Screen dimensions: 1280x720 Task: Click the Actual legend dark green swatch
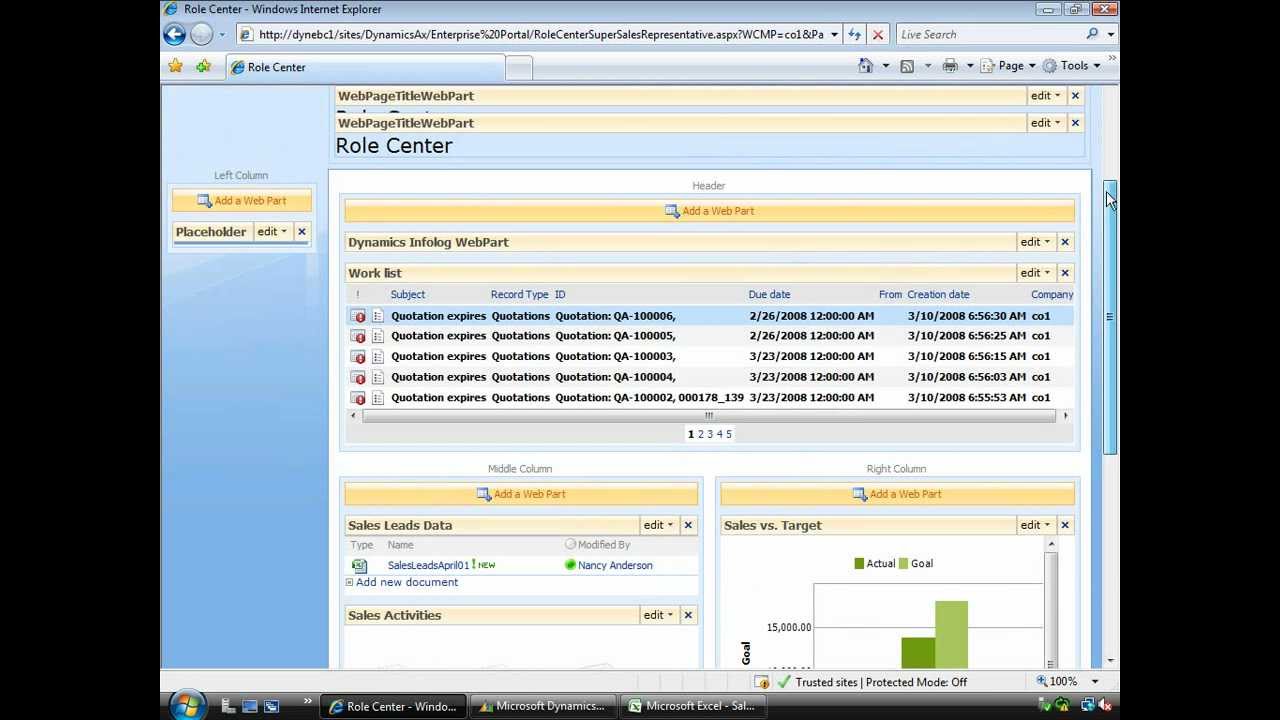coord(859,564)
